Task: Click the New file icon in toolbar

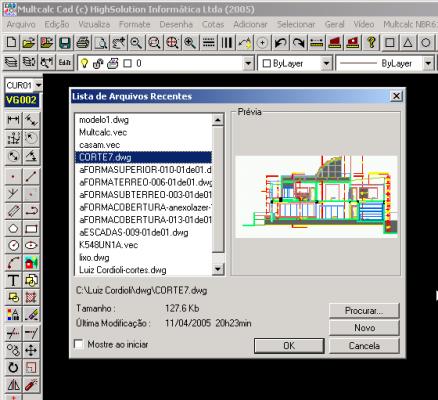Action: coord(11,43)
